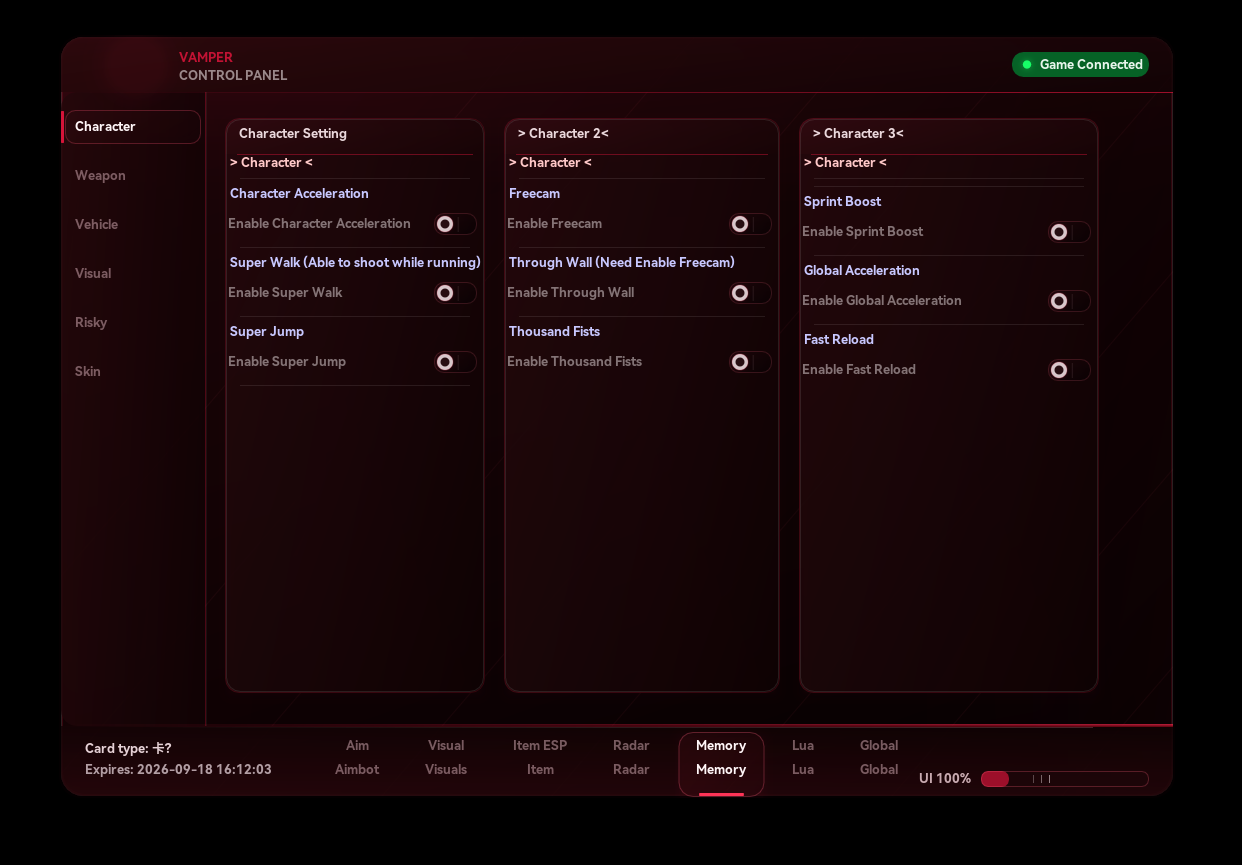This screenshot has width=1242, height=865.
Task: Click the 'Expires: 2026-09-18 16:12:03' text
Action: point(178,770)
